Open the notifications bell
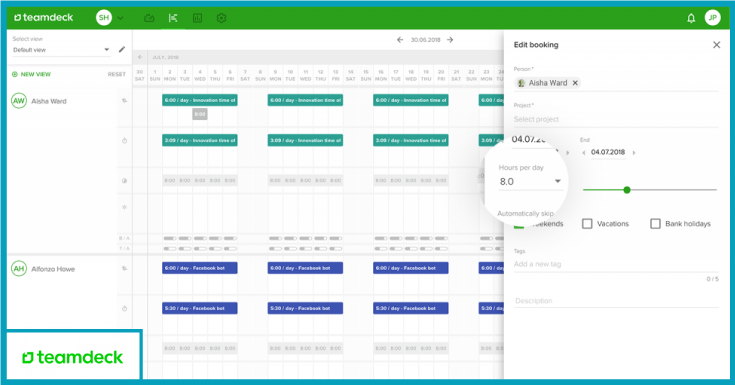This screenshot has height=385, width=735. click(x=691, y=18)
